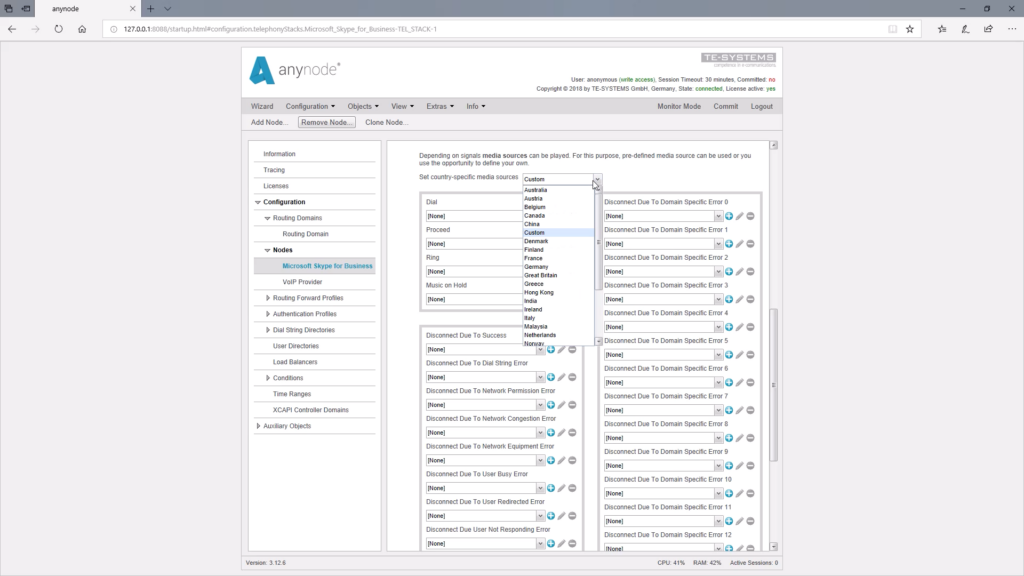
Task: Open the Tracing section
Action: [274, 170]
